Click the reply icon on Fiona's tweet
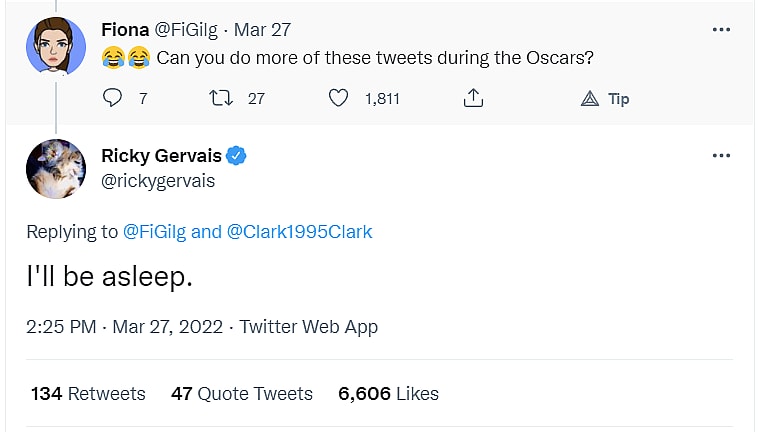 [x=112, y=98]
